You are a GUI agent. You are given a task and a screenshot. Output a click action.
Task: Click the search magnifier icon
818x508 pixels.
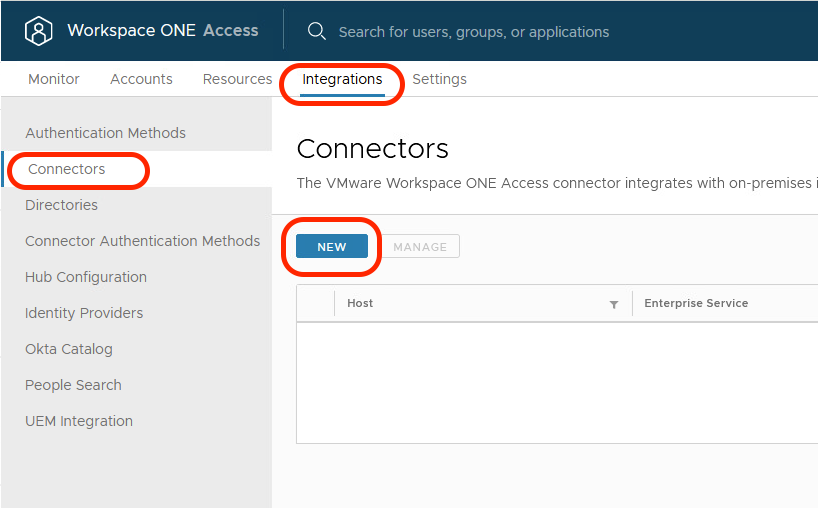tap(317, 31)
